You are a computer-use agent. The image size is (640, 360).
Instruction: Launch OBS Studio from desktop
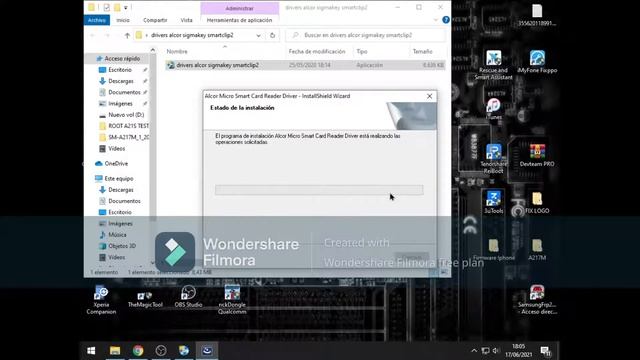click(188, 296)
